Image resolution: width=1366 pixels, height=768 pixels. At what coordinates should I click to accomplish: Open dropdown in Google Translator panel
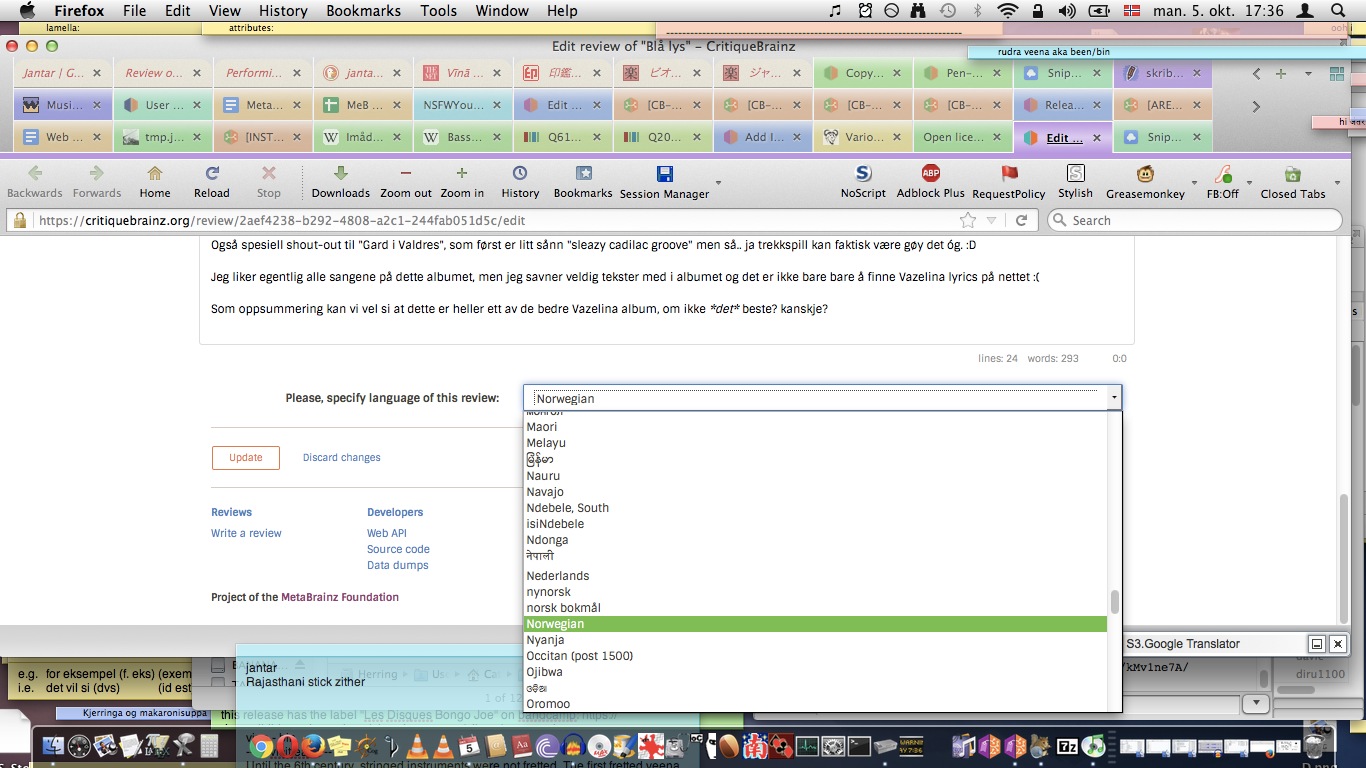[1256, 704]
